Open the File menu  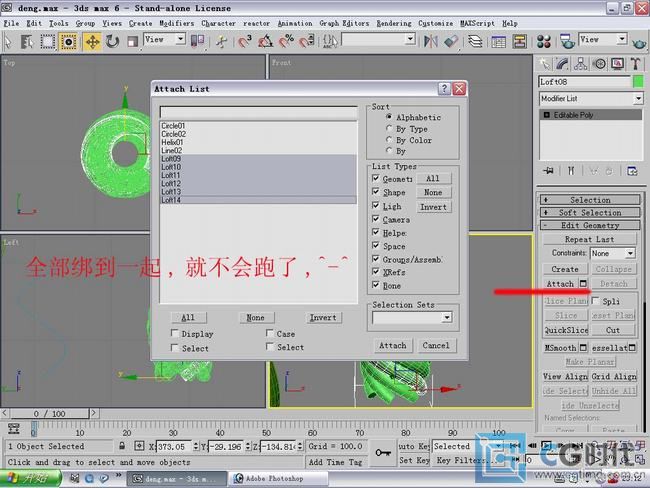11,24
